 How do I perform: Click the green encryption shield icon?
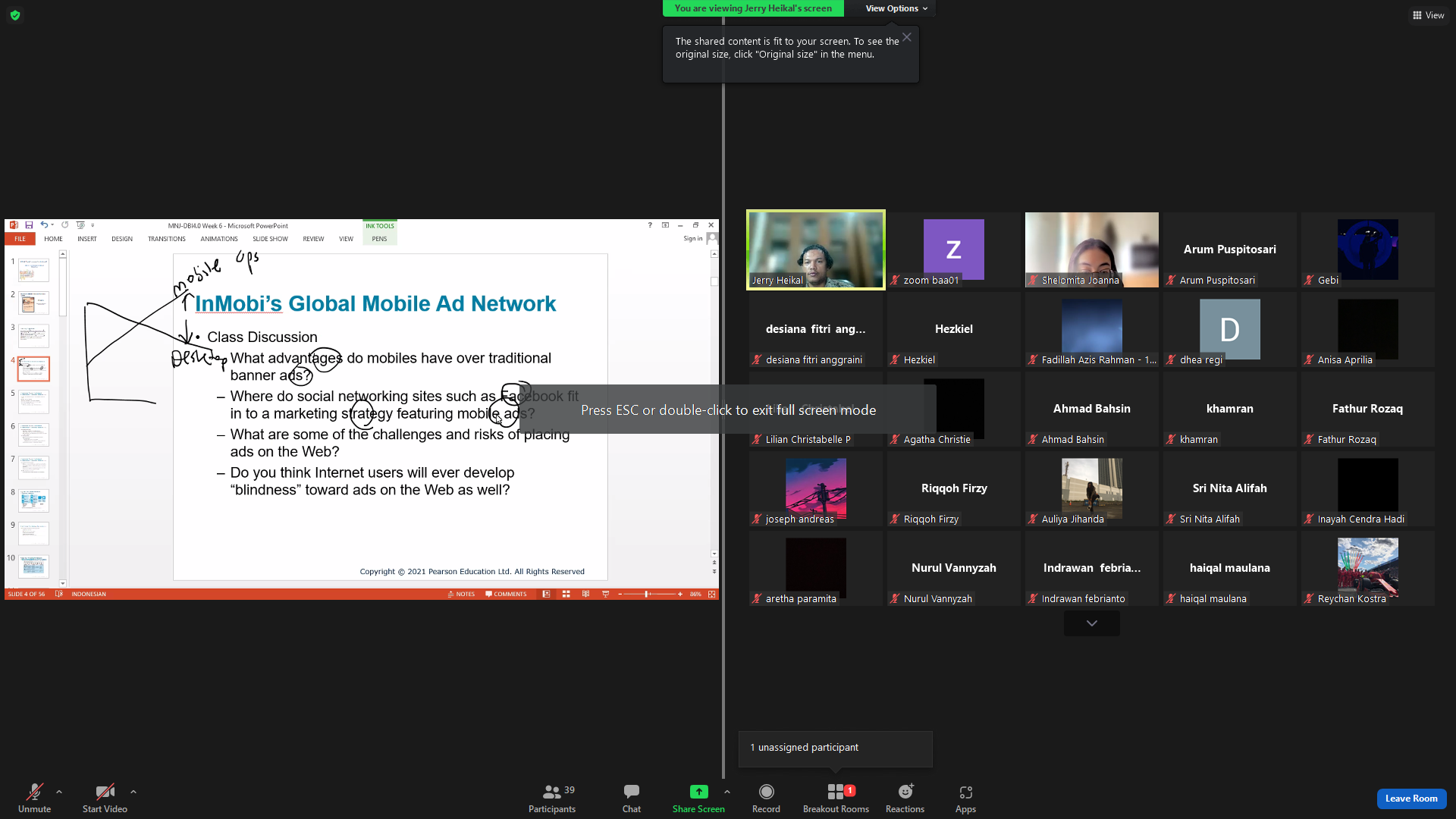point(15,15)
